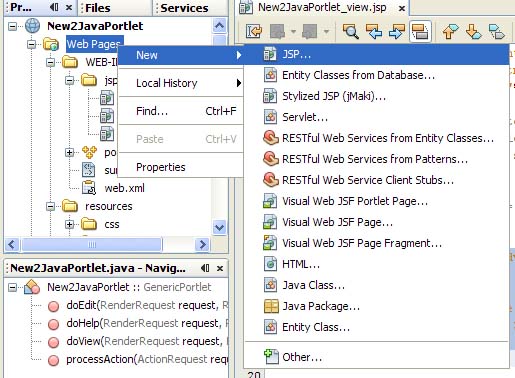
Task: Select Java Class... menu entry
Action: [376, 285]
